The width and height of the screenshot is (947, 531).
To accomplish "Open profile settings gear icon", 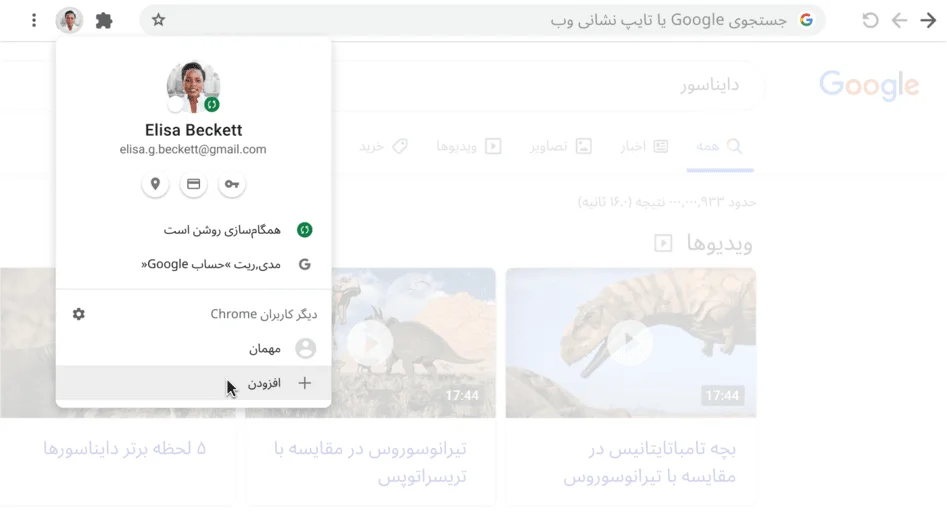I will point(79,314).
